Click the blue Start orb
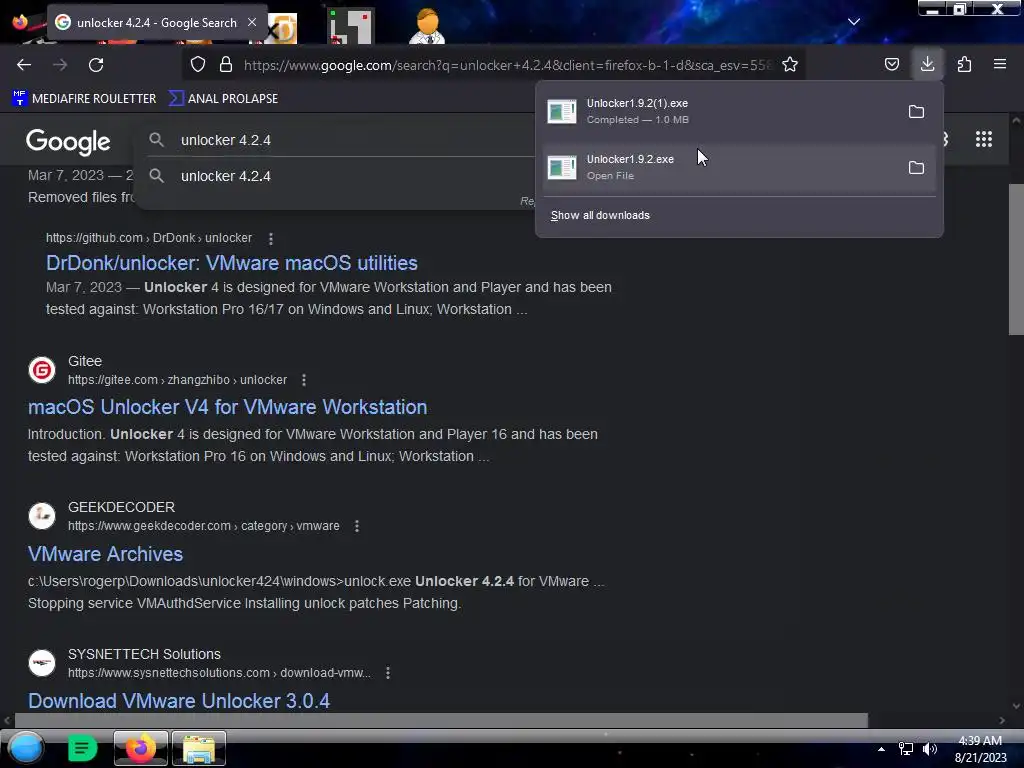This screenshot has height=768, width=1024. (26, 748)
